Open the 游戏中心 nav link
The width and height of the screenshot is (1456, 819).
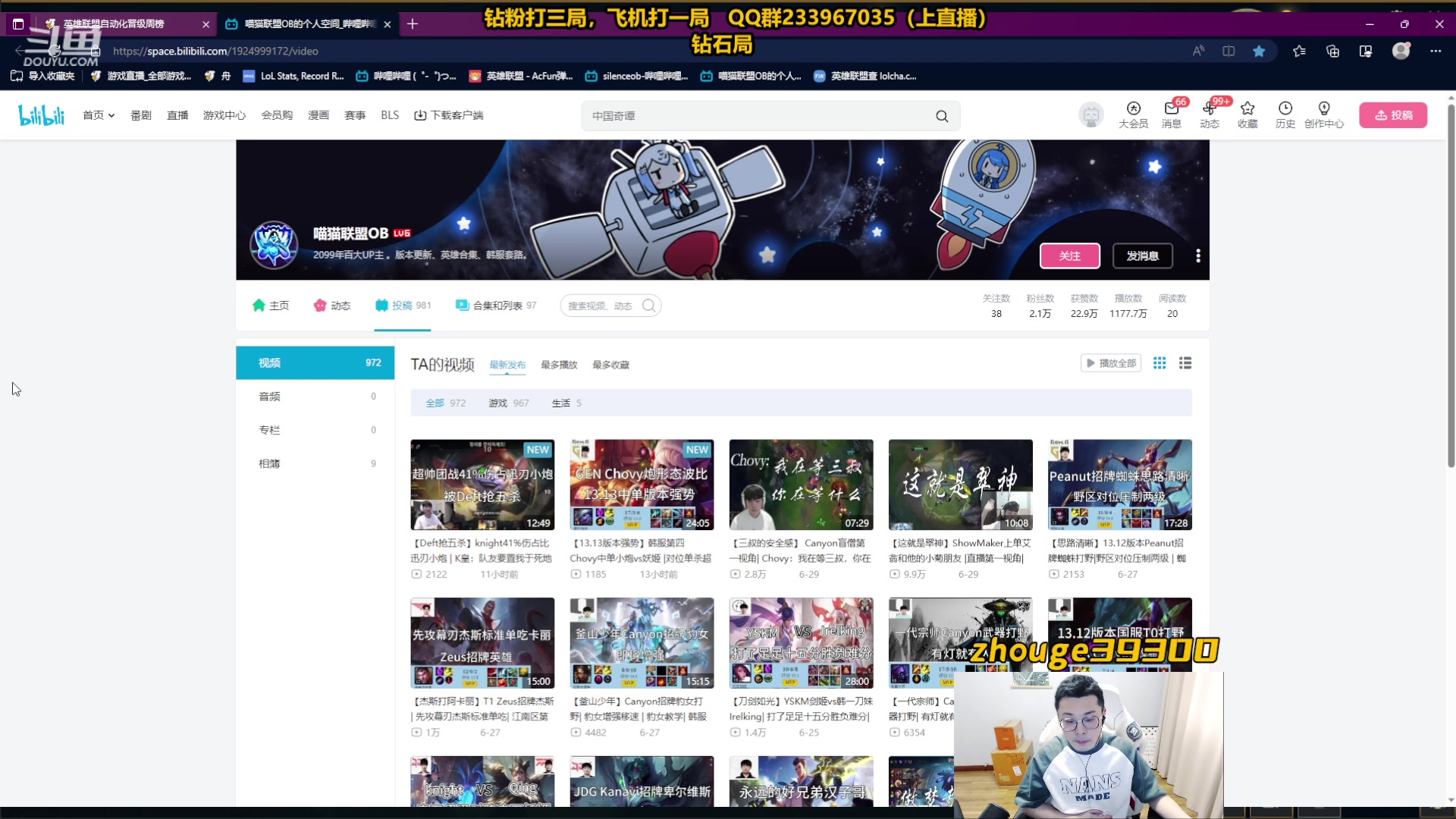point(224,115)
